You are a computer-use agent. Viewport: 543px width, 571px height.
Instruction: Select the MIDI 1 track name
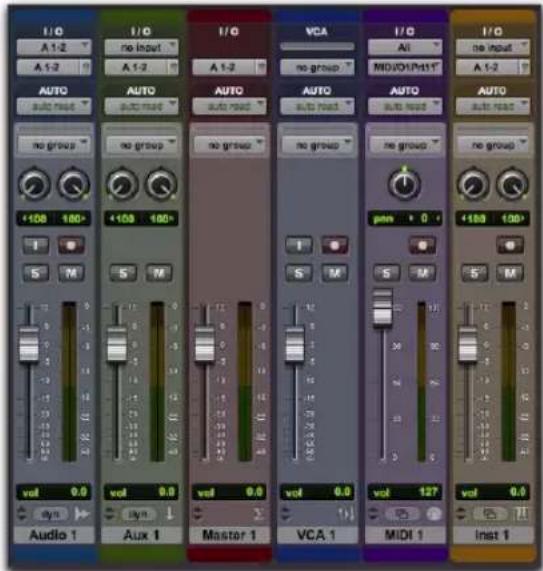(405, 535)
